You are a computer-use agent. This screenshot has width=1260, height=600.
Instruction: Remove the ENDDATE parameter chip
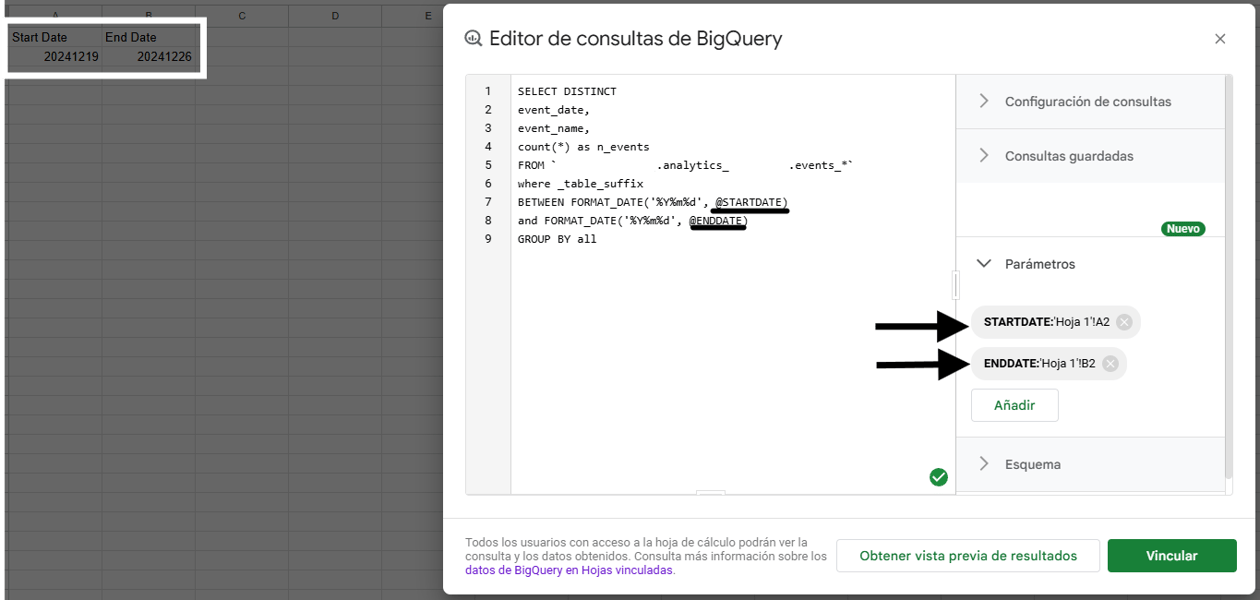pos(1110,364)
